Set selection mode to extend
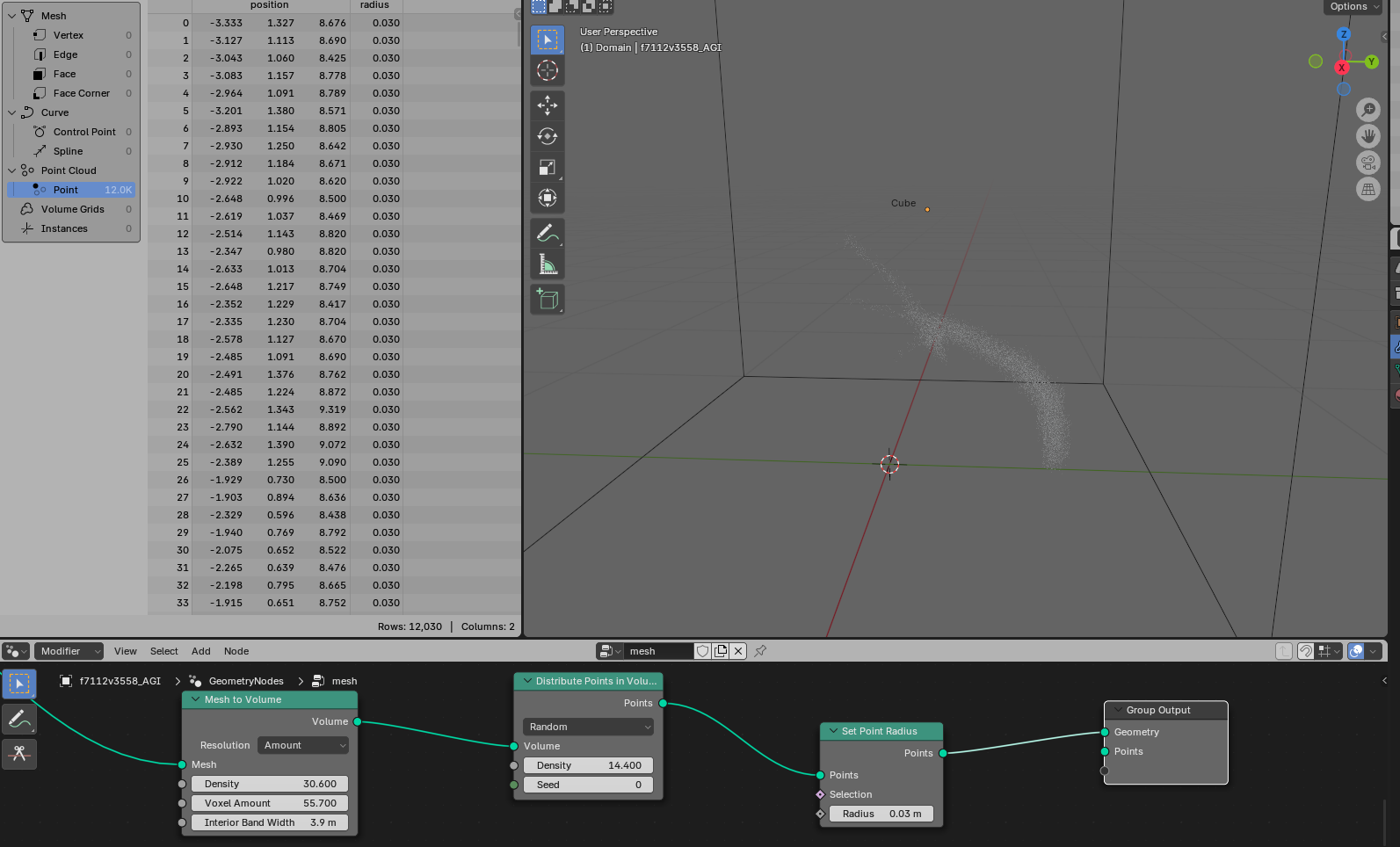This screenshot has width=1400, height=847. click(x=555, y=6)
